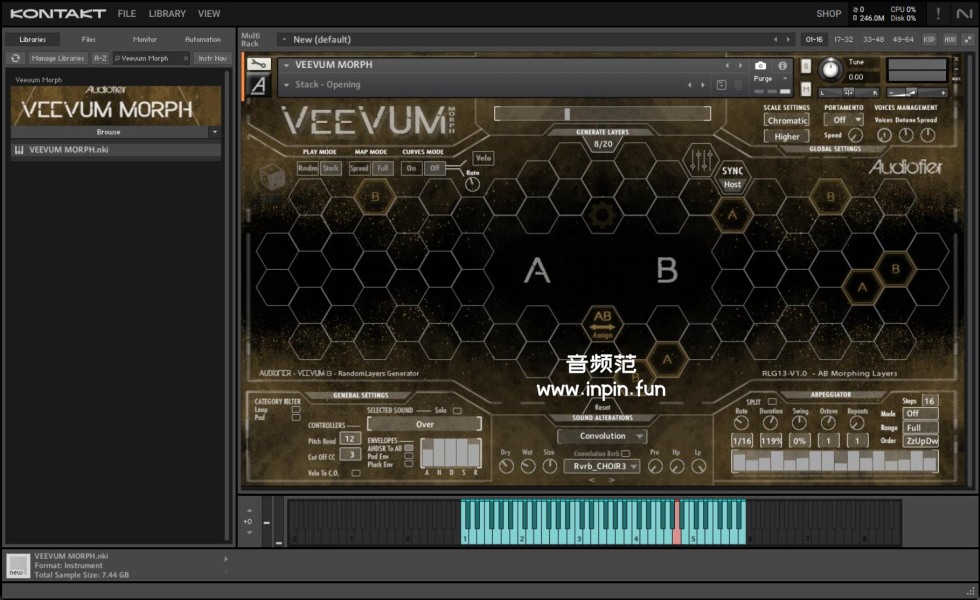The width and height of the screenshot is (980, 600).
Task: Open the FILE menu
Action: [127, 14]
